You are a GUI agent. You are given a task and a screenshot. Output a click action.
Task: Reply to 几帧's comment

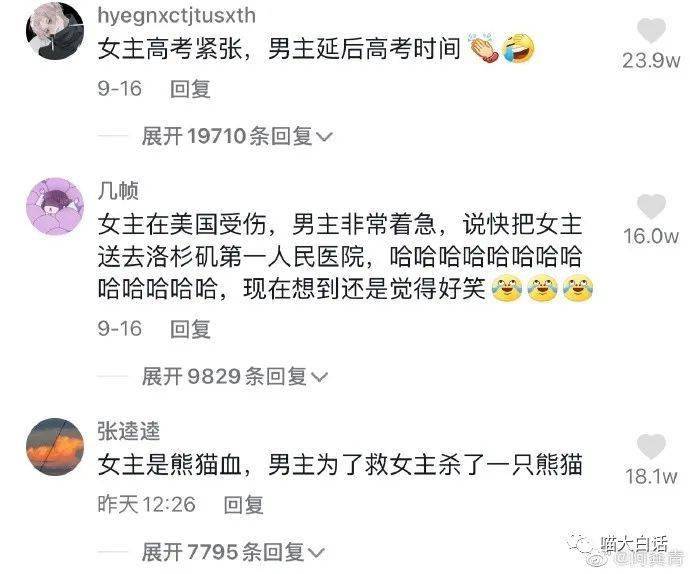(x=190, y=329)
